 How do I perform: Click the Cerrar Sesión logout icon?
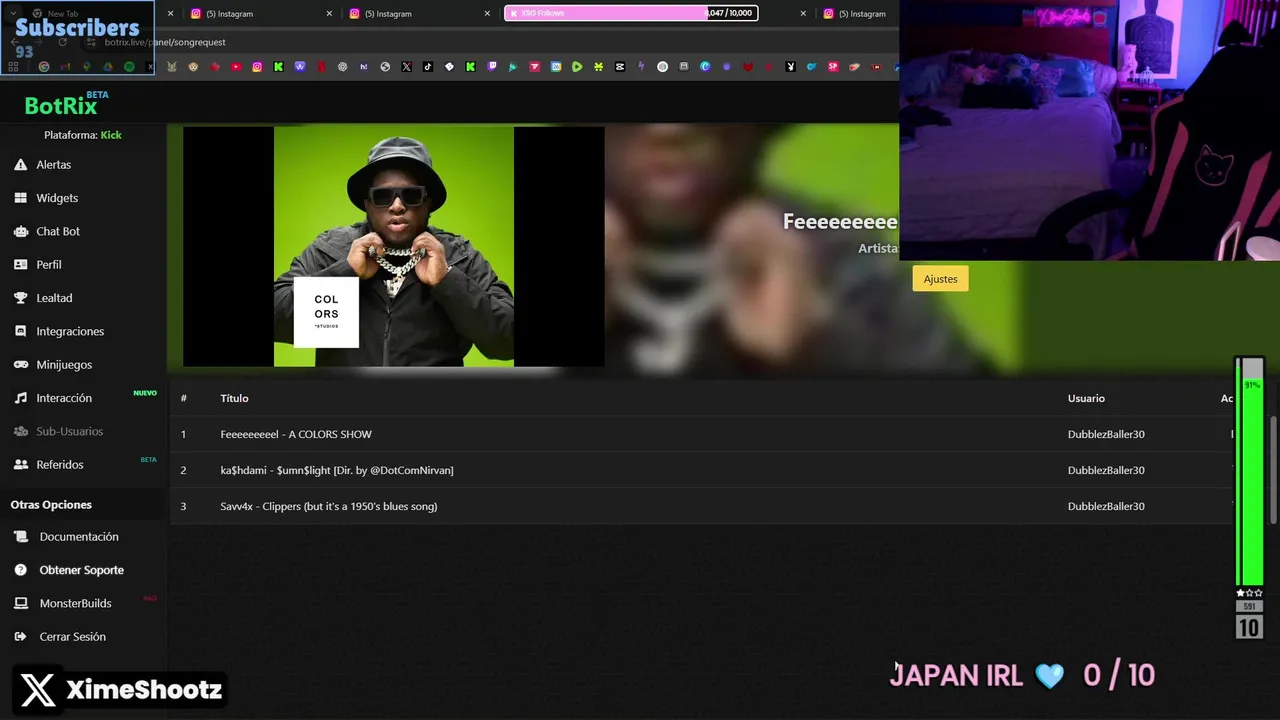click(x=20, y=637)
